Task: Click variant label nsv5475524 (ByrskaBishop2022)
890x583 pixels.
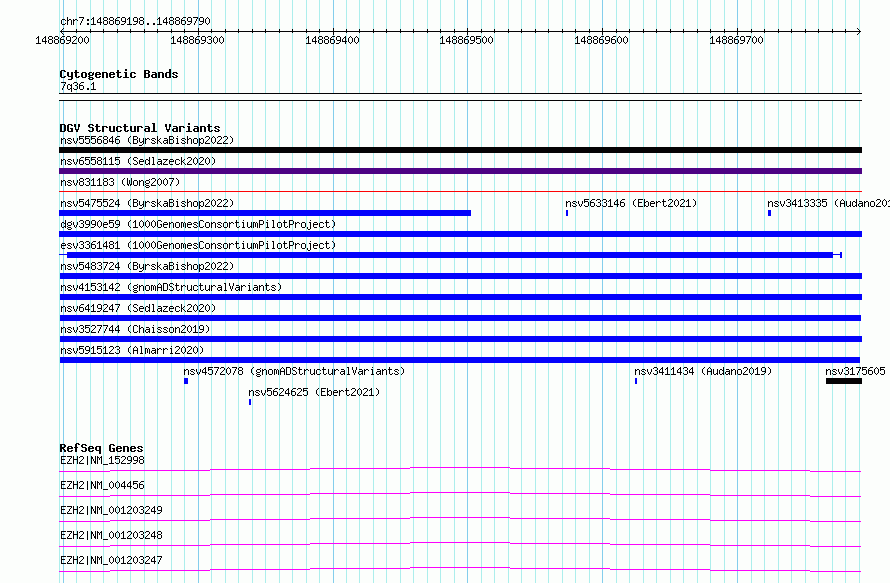Action: click(x=147, y=203)
